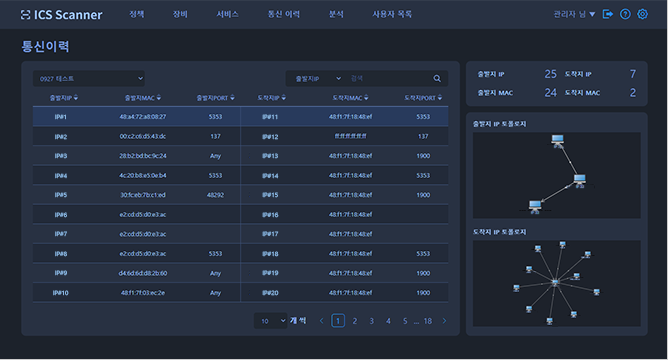Select bottommost node in 도착지 IP topology
The width and height of the screenshot is (668, 360).
[550, 321]
